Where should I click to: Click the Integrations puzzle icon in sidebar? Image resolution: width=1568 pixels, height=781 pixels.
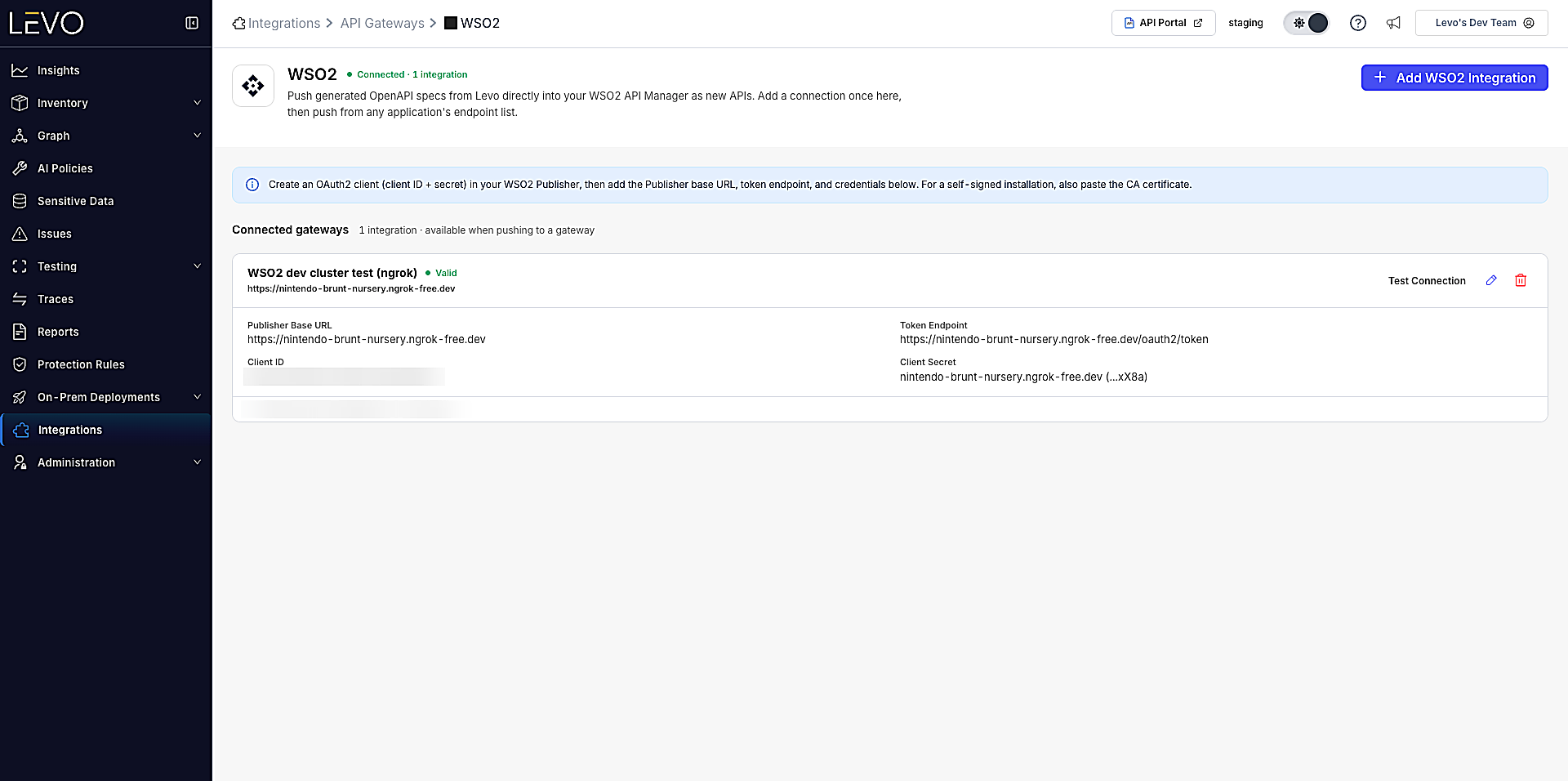click(x=21, y=430)
